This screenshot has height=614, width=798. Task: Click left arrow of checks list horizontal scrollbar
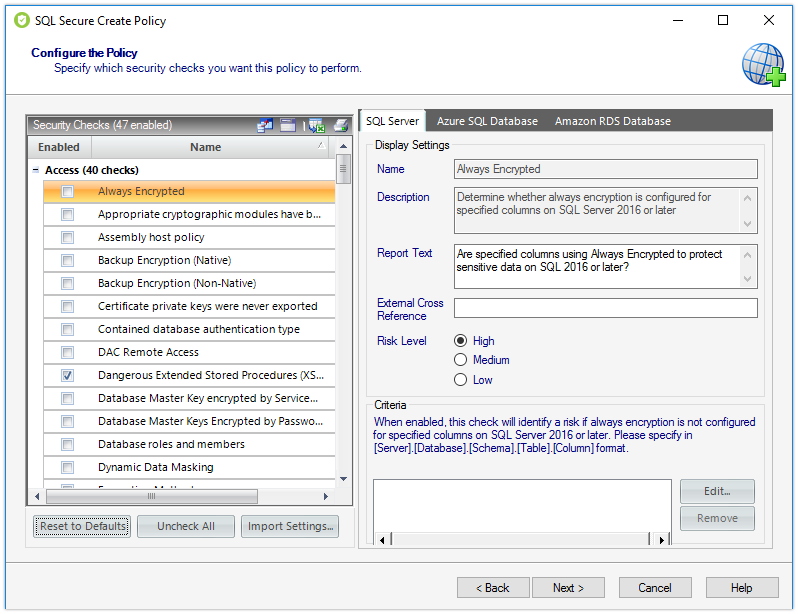37,496
